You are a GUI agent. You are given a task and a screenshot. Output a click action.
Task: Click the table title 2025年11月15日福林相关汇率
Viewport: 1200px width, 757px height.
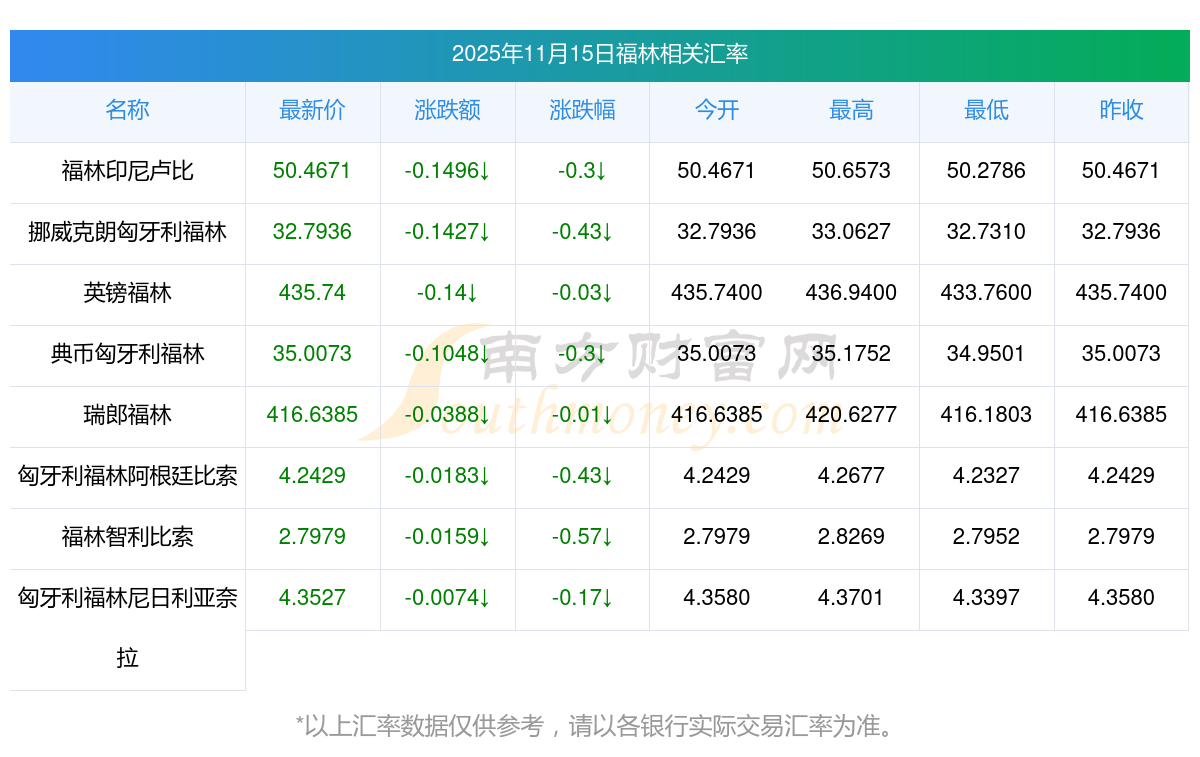600,54
